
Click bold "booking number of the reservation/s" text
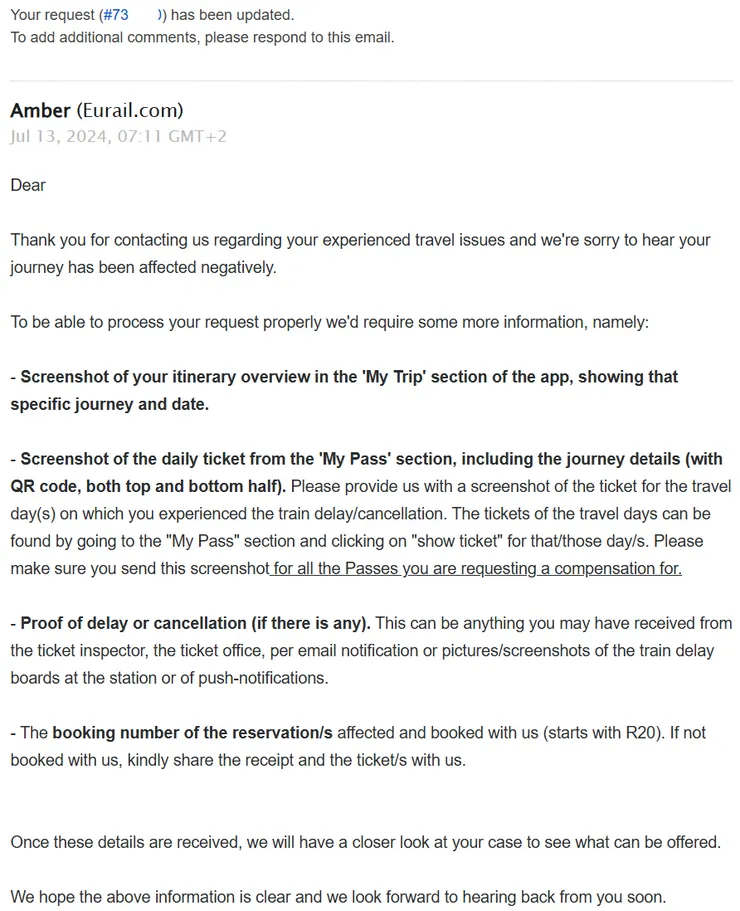click(192, 732)
